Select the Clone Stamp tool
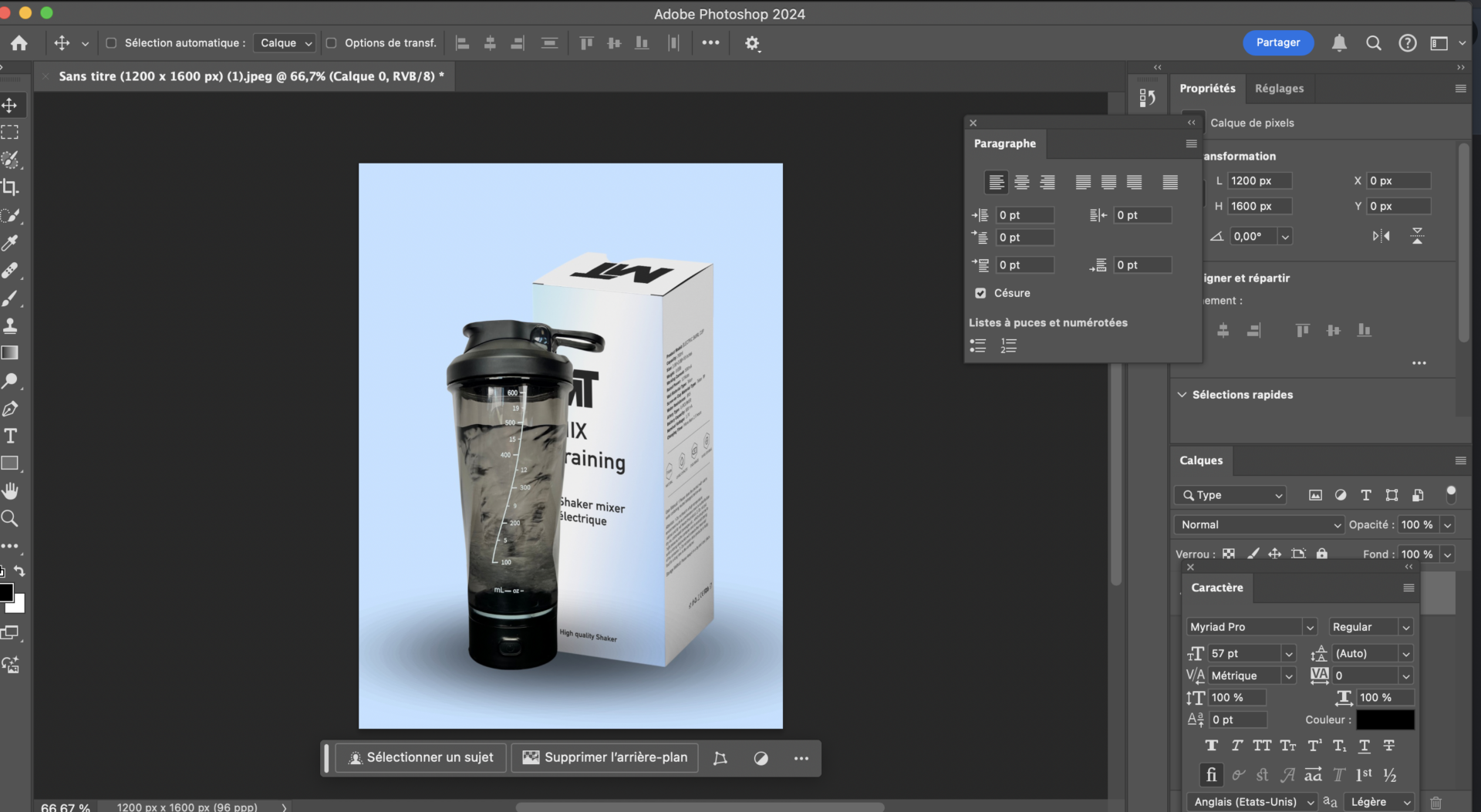Viewport: 1481px width, 812px height. click(10, 325)
